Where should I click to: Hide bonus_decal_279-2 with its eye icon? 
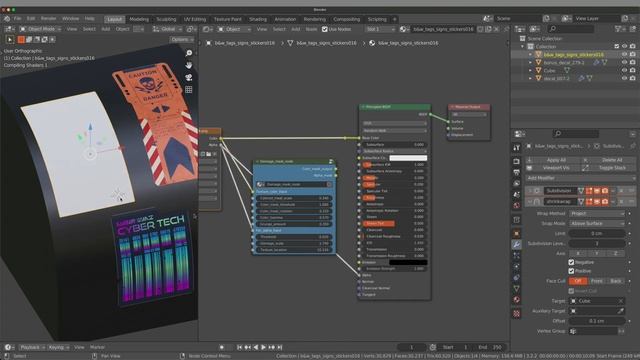click(x=624, y=62)
